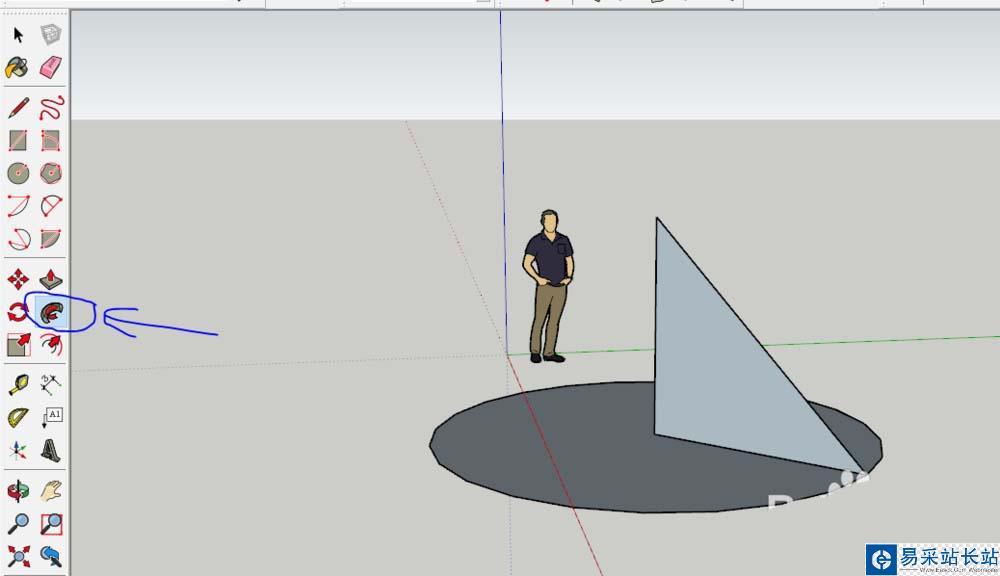Select the Move tool with red arrows

tap(18, 279)
